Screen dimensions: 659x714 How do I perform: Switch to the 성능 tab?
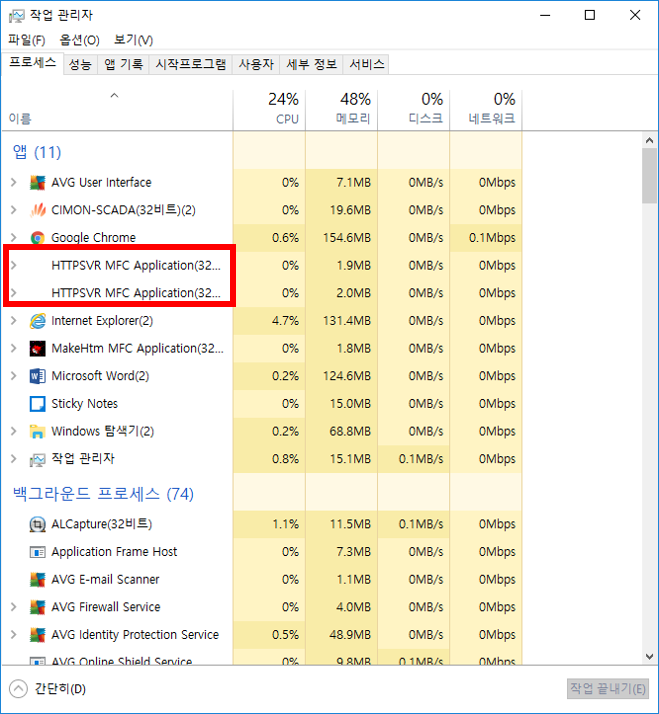pos(80,64)
